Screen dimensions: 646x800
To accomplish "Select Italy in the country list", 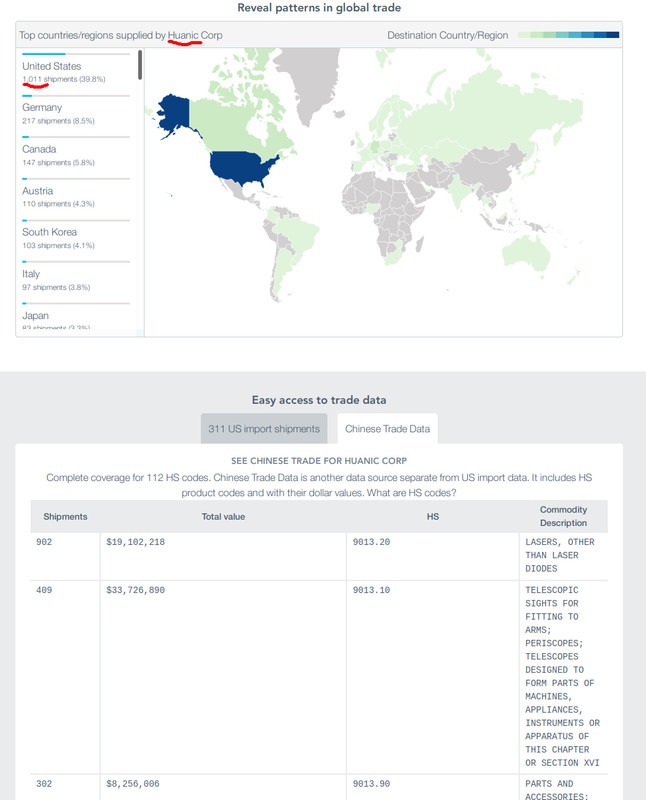I will click(31, 274).
